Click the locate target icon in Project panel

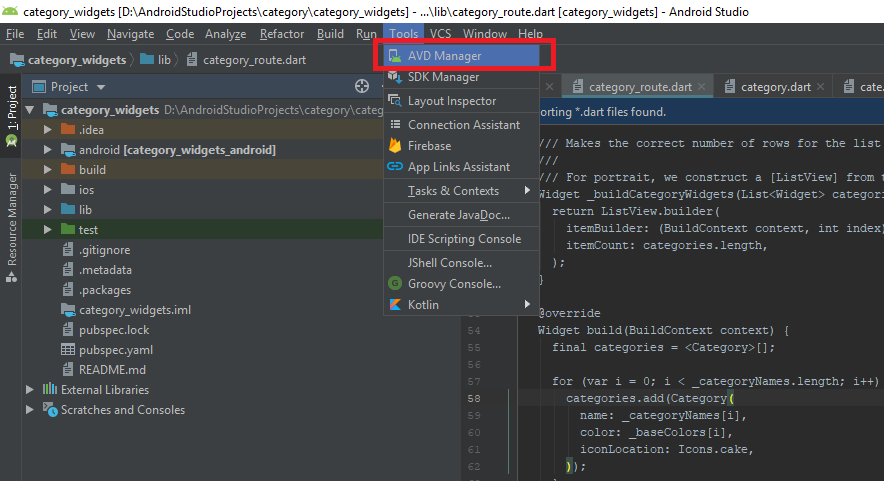coord(362,87)
